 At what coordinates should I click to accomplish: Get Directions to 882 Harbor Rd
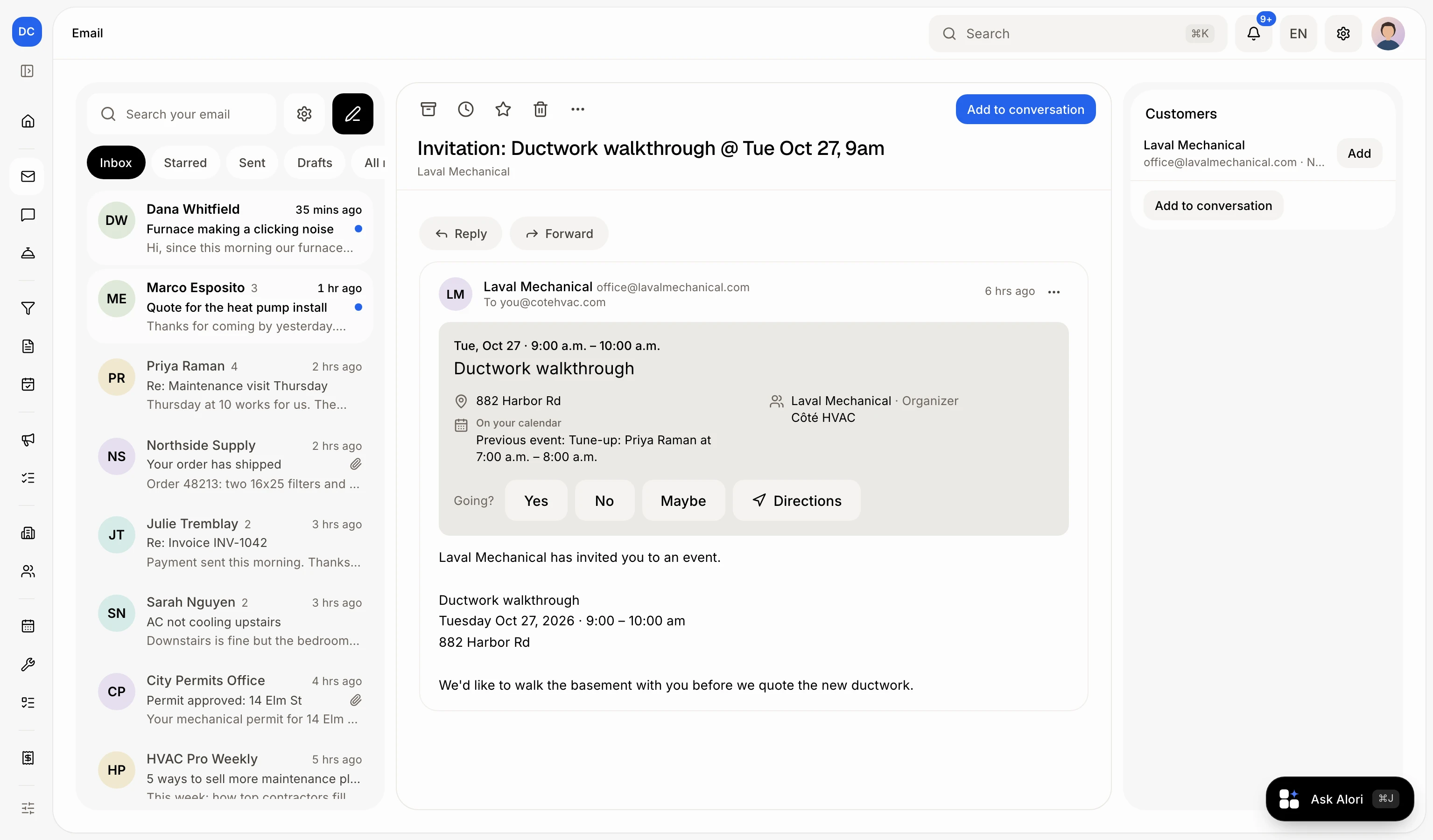pyautogui.click(x=796, y=500)
